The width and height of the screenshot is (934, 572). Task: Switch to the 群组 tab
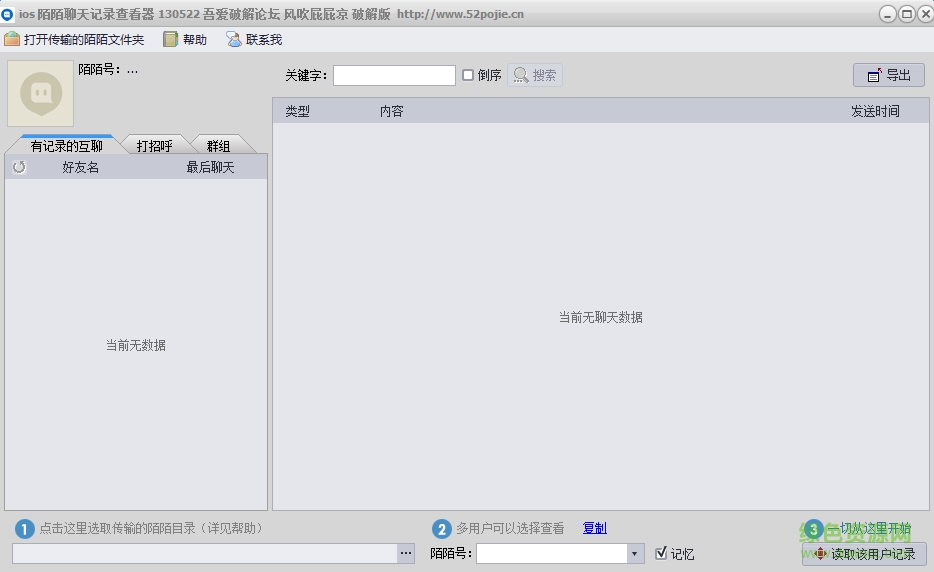point(218,146)
